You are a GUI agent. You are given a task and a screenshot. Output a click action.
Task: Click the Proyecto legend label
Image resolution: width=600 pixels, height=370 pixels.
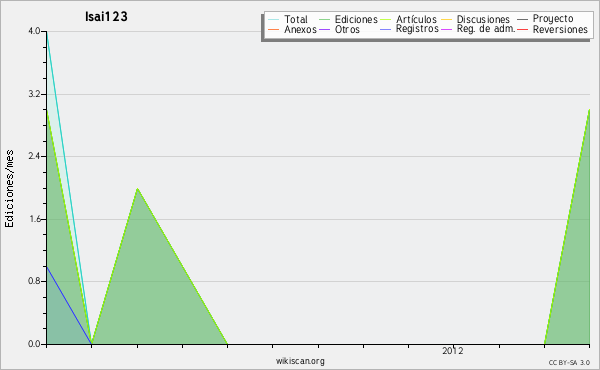point(553,19)
